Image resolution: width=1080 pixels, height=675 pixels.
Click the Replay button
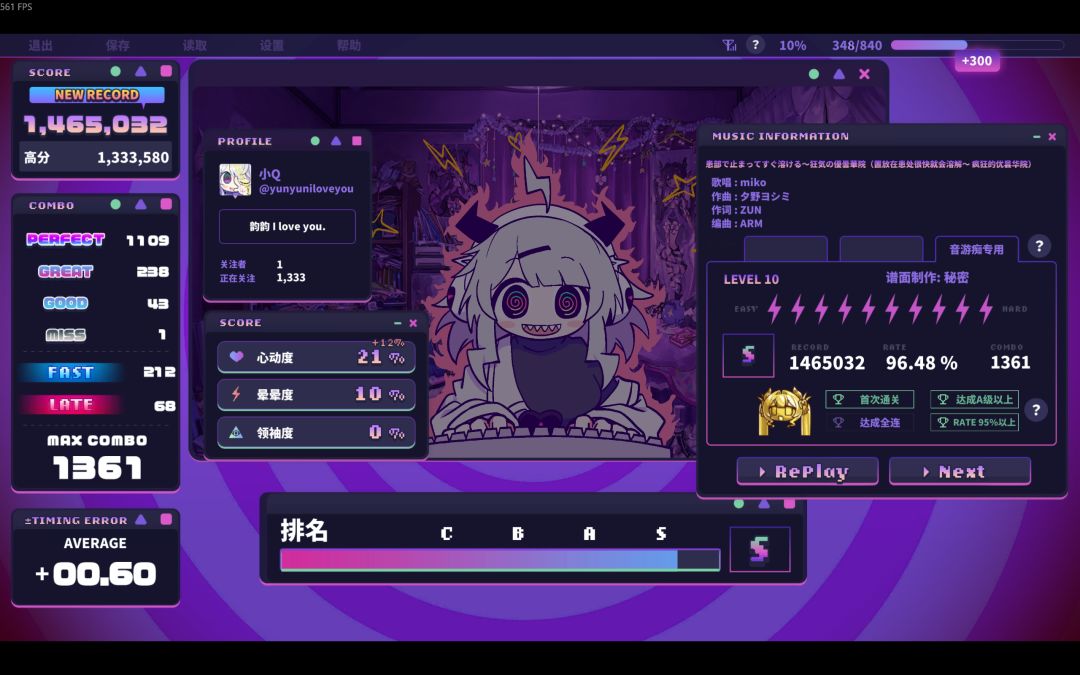pos(807,472)
